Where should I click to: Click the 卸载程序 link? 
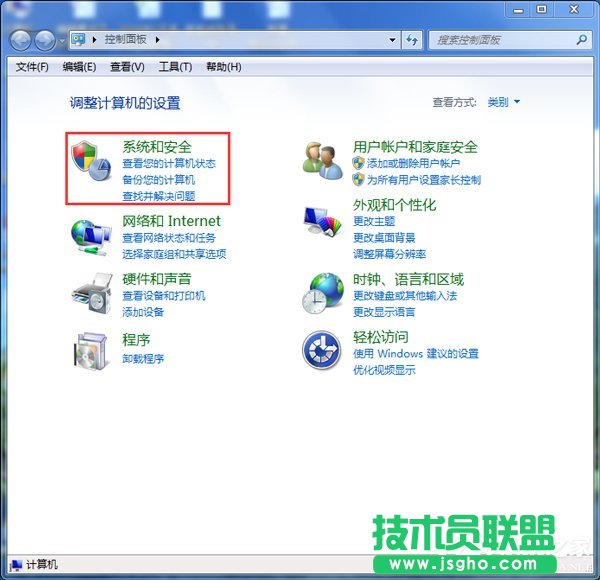143,358
